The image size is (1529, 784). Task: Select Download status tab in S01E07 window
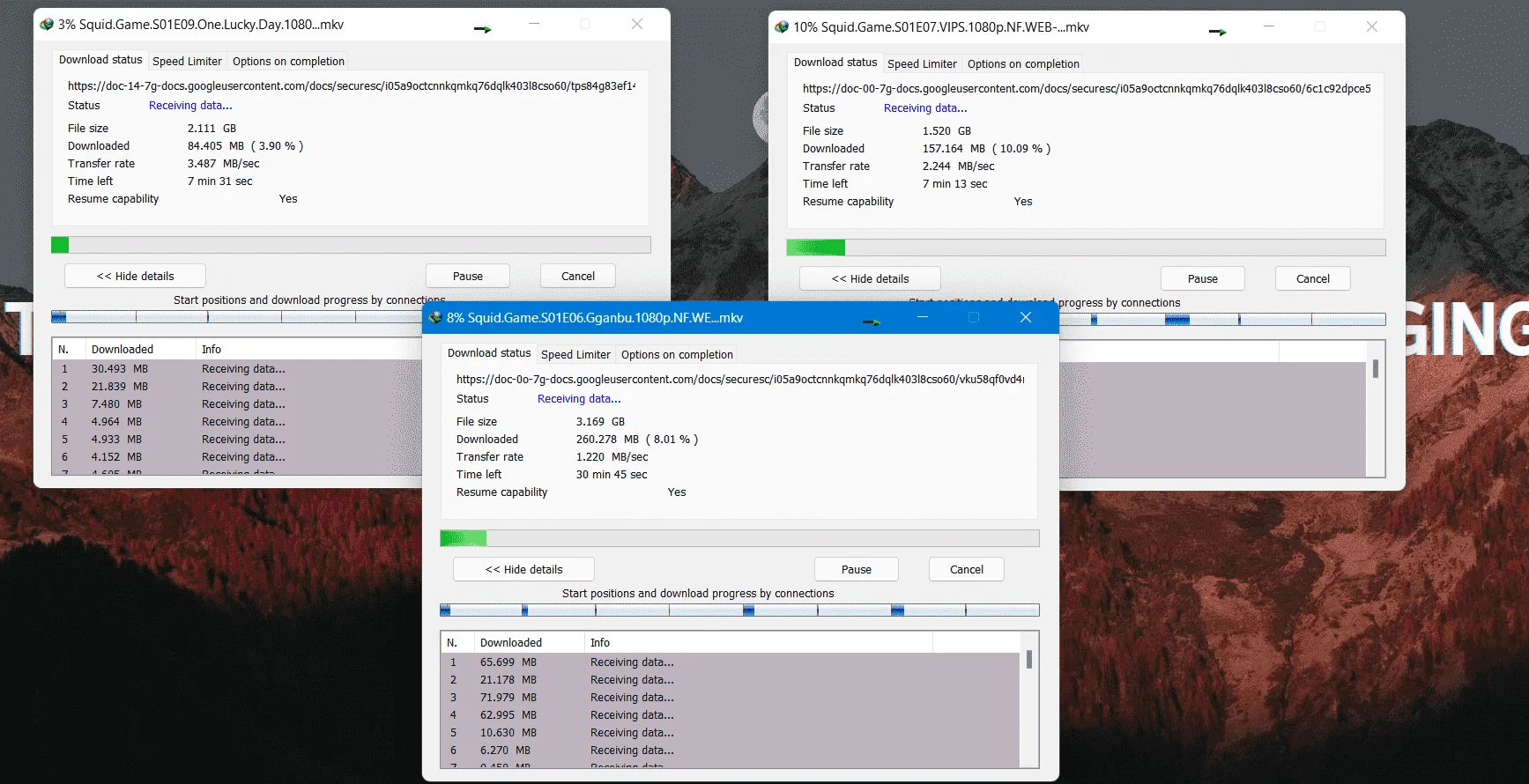coord(835,62)
